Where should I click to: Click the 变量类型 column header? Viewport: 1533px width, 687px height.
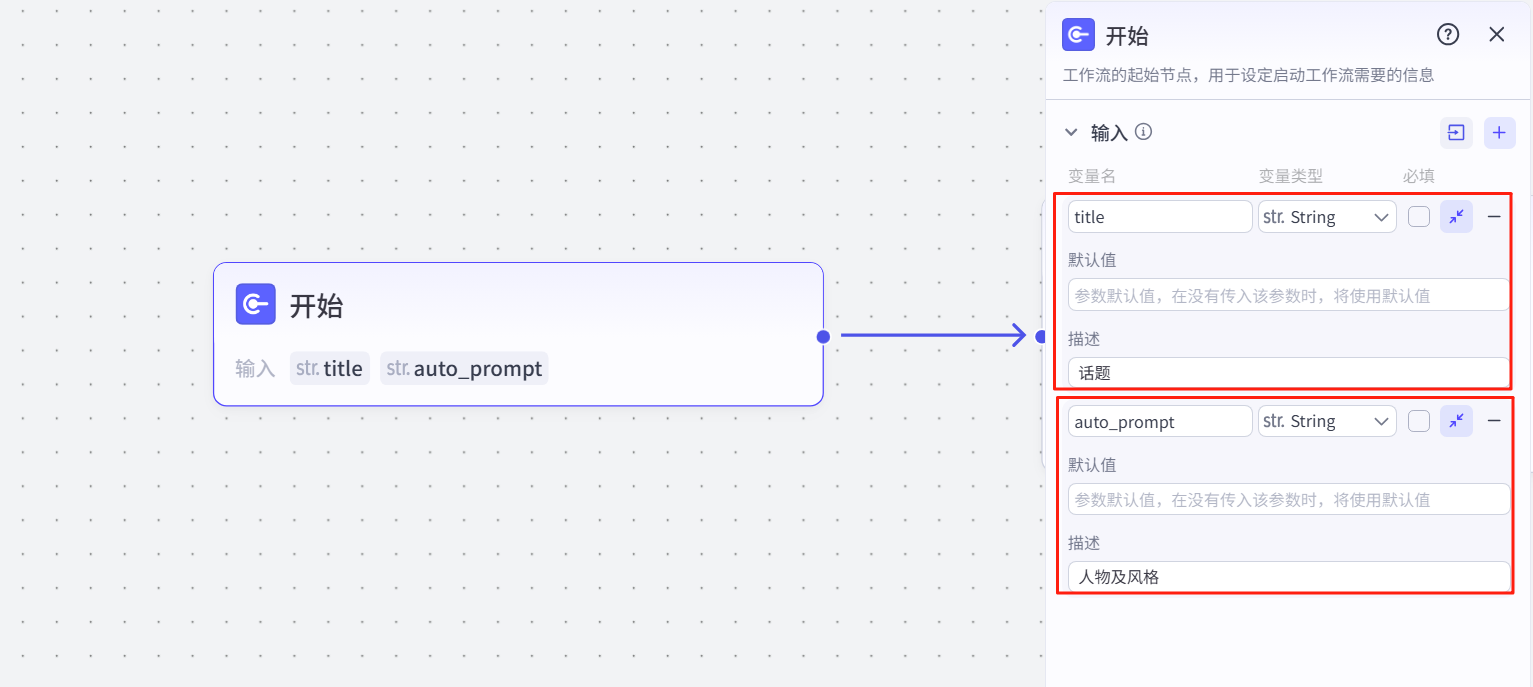tap(1291, 176)
